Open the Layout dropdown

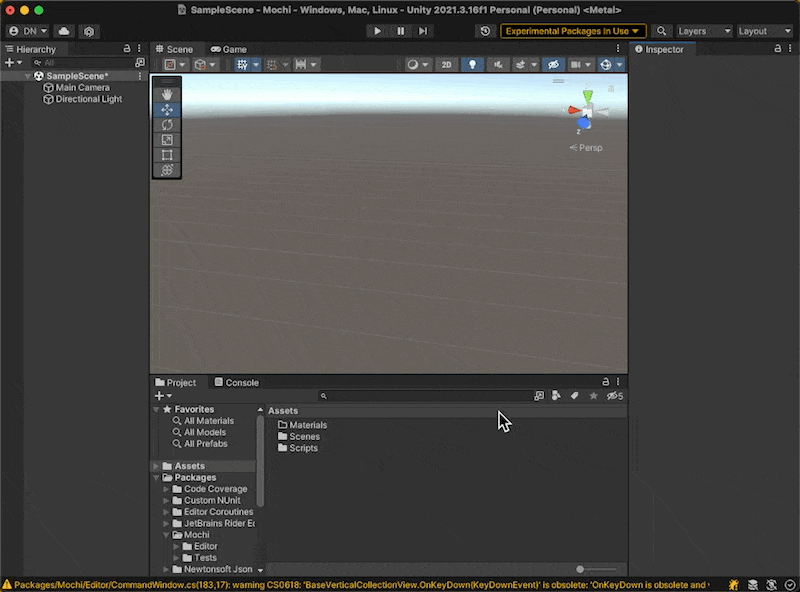tap(765, 31)
